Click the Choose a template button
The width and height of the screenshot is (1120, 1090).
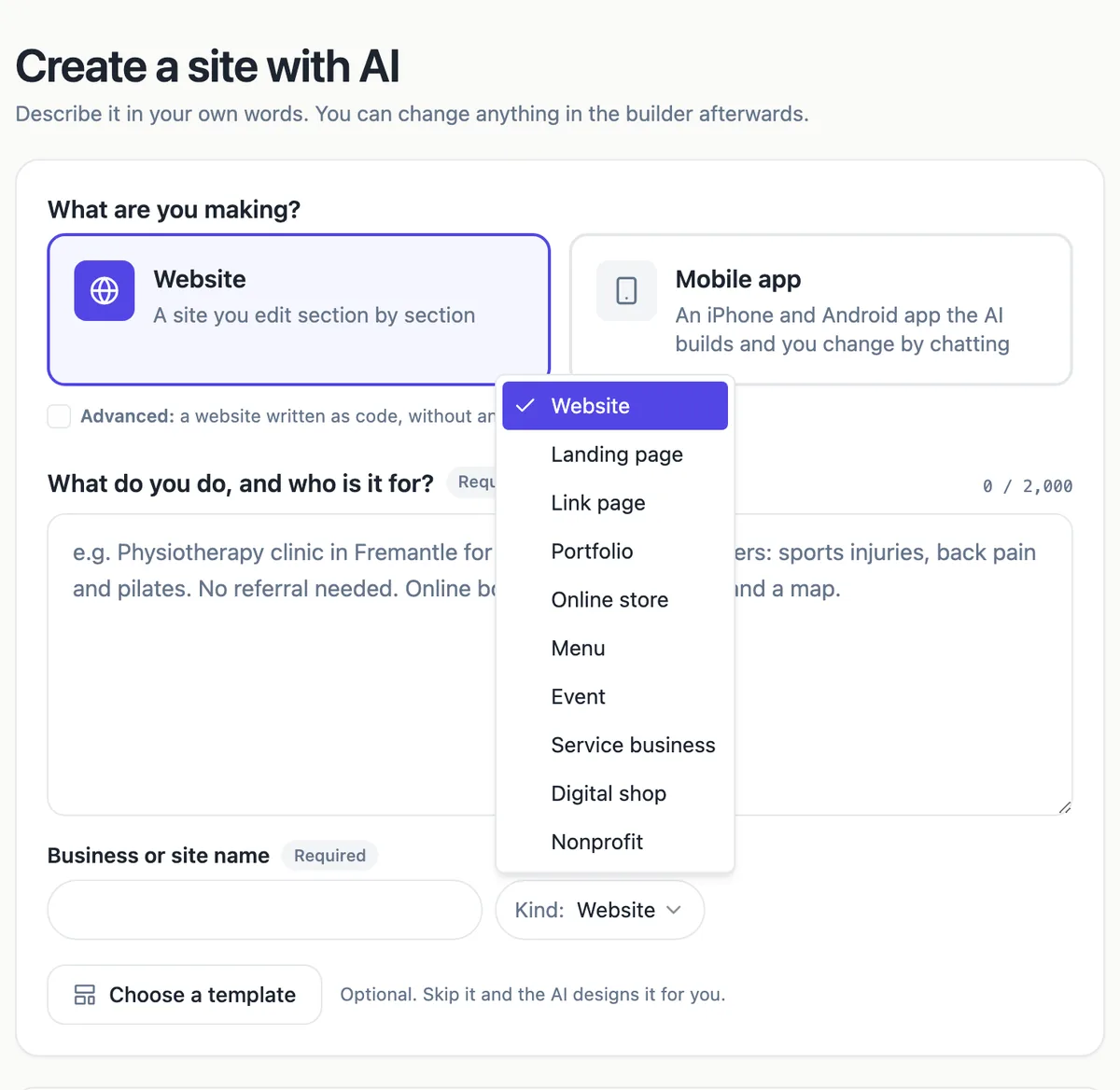pos(185,995)
